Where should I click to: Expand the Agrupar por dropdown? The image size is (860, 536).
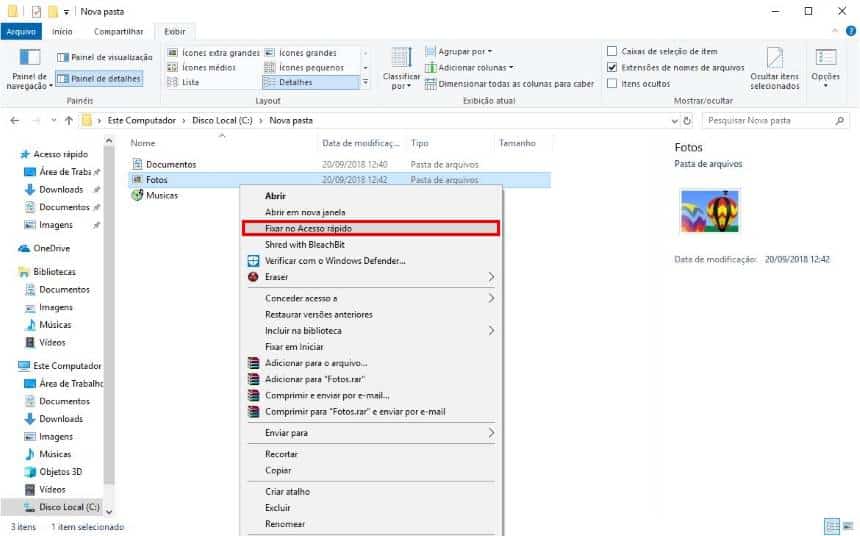pyautogui.click(x=464, y=51)
